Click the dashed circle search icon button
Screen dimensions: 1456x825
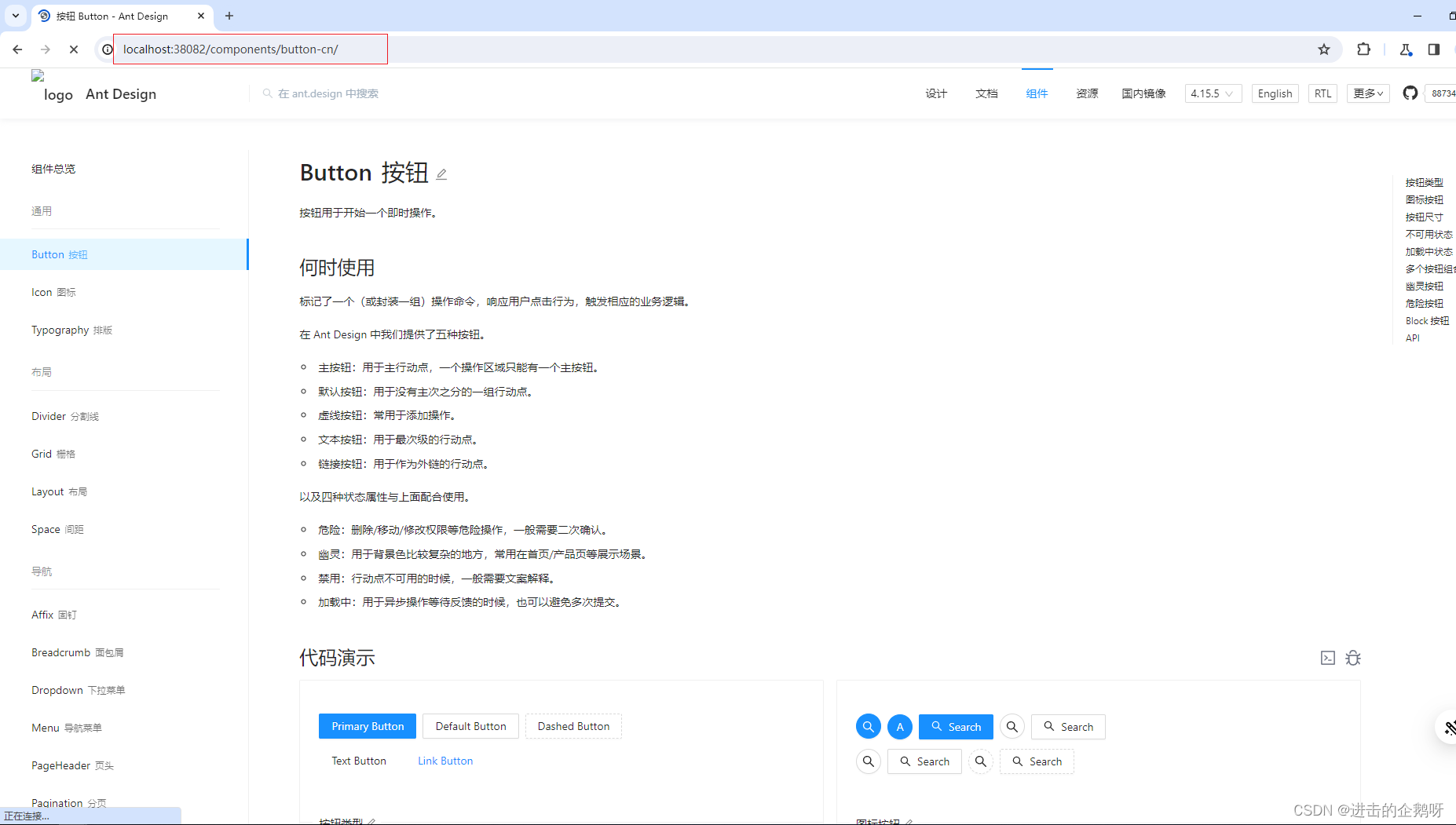click(x=981, y=761)
